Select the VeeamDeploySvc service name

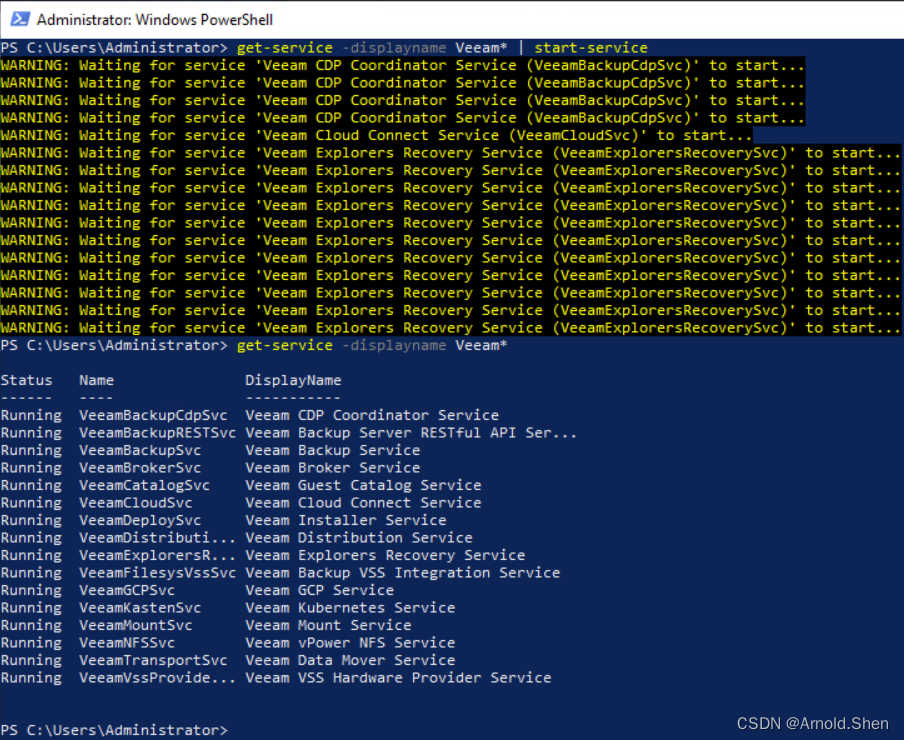click(x=140, y=520)
